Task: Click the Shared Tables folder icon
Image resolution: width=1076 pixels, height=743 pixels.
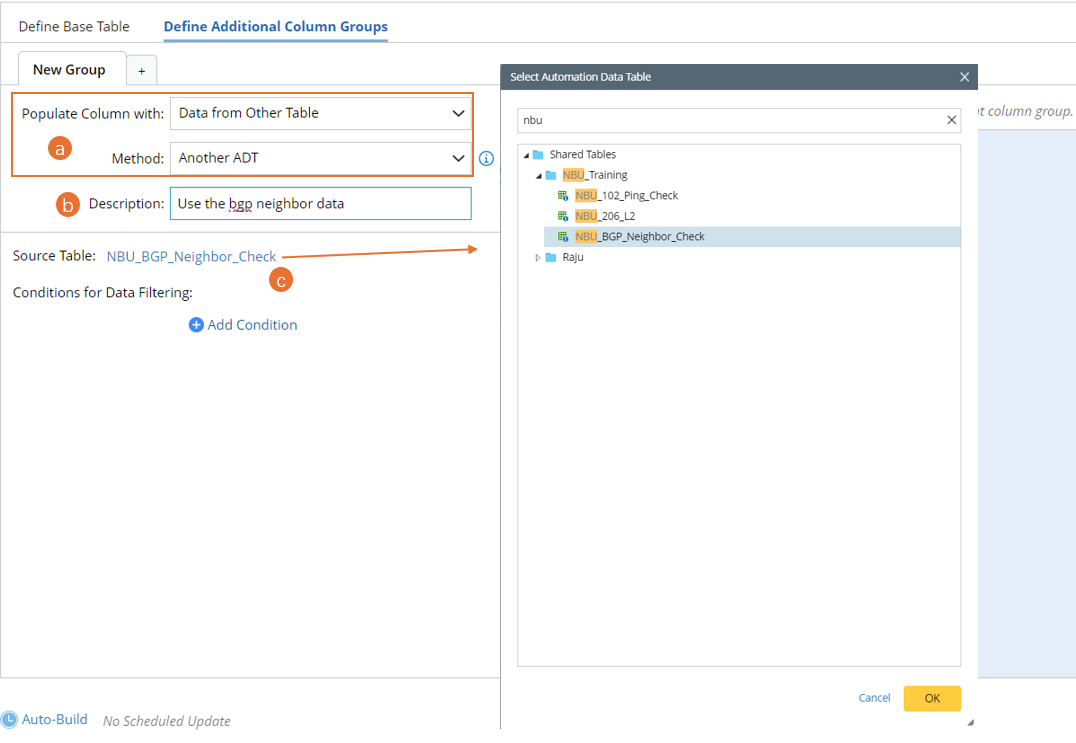Action: click(x=538, y=155)
